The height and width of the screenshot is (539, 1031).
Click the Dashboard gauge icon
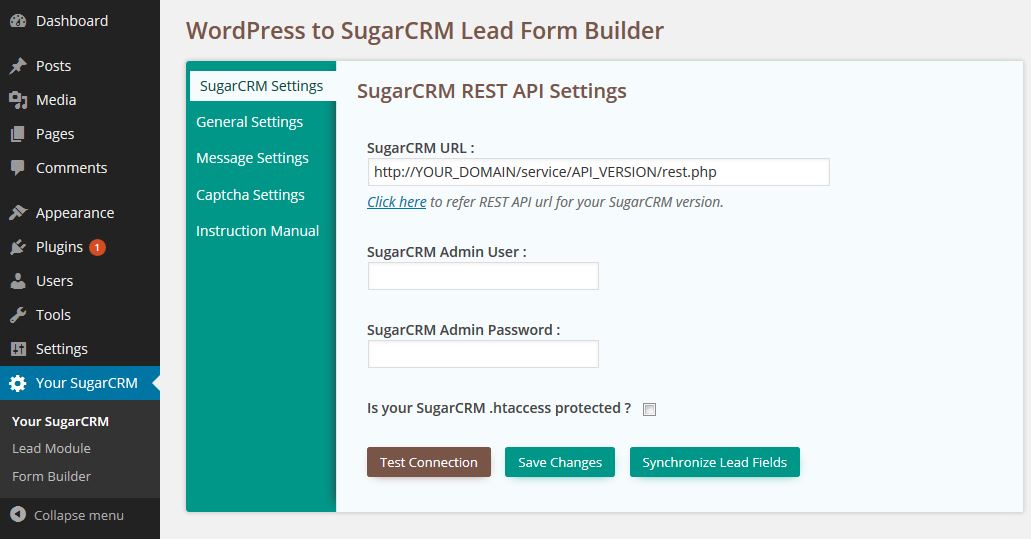point(18,21)
